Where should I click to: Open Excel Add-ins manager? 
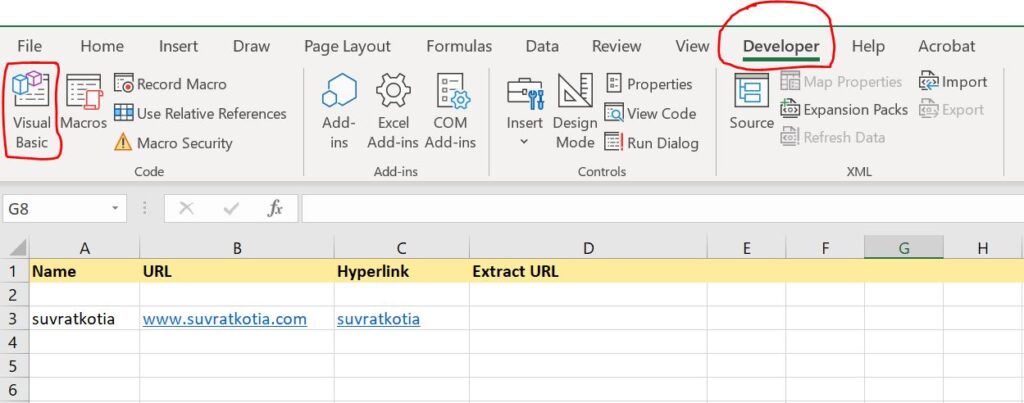[392, 111]
